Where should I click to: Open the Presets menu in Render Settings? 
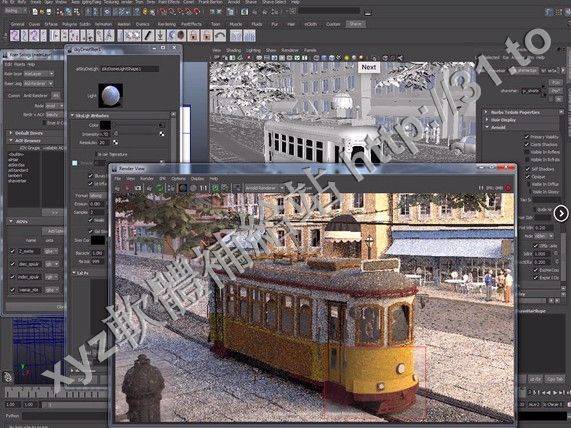click(x=19, y=64)
